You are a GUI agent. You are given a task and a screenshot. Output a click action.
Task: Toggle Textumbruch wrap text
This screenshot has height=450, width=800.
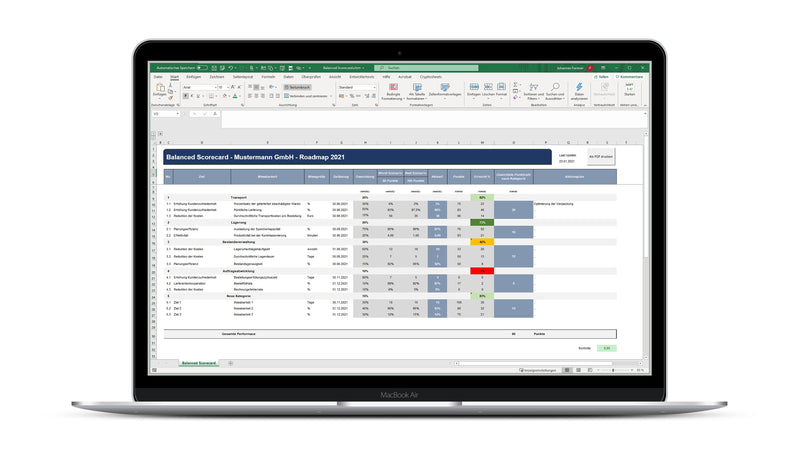point(297,87)
